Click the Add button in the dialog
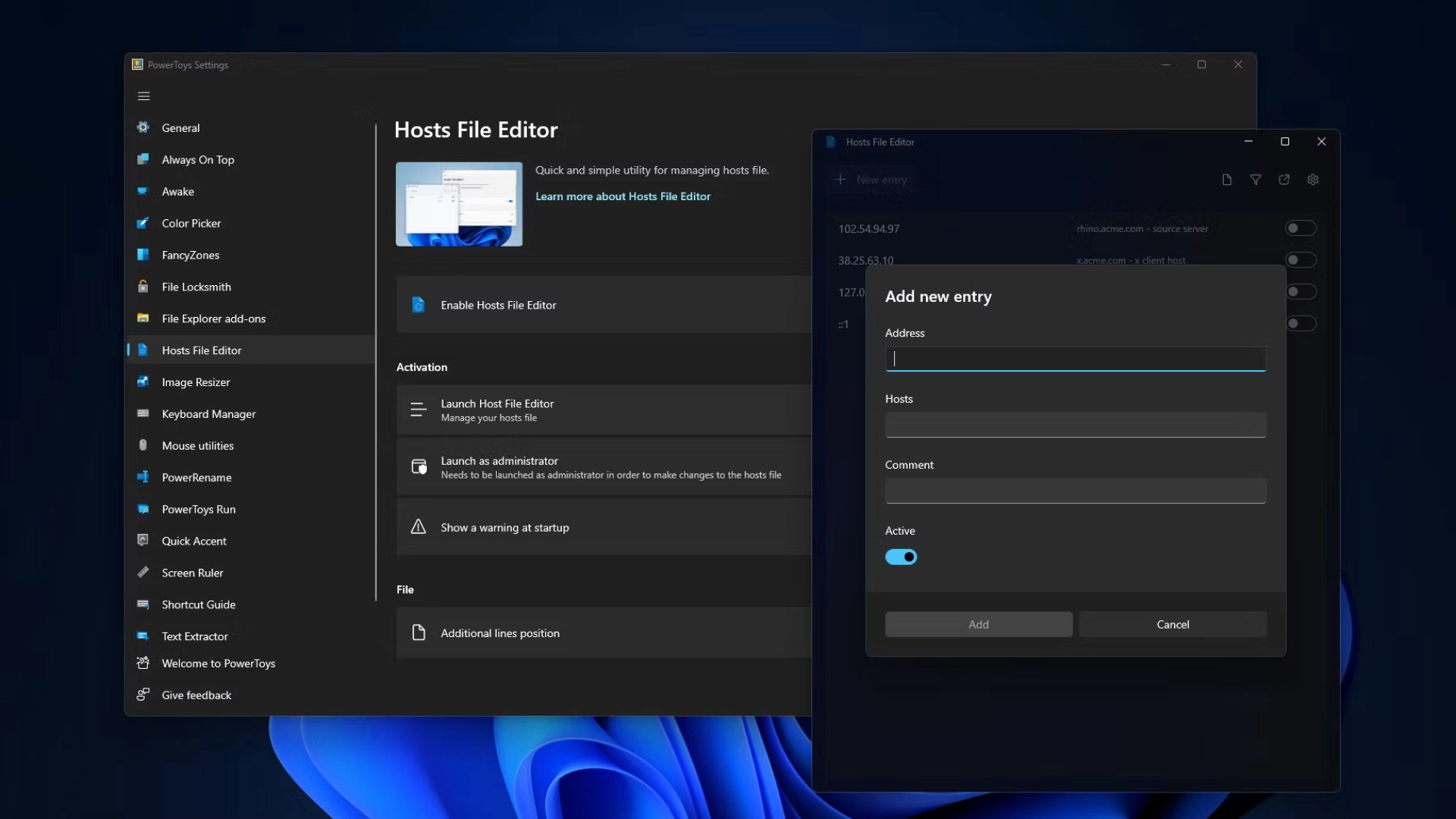This screenshot has width=1456, height=819. pyautogui.click(x=978, y=624)
